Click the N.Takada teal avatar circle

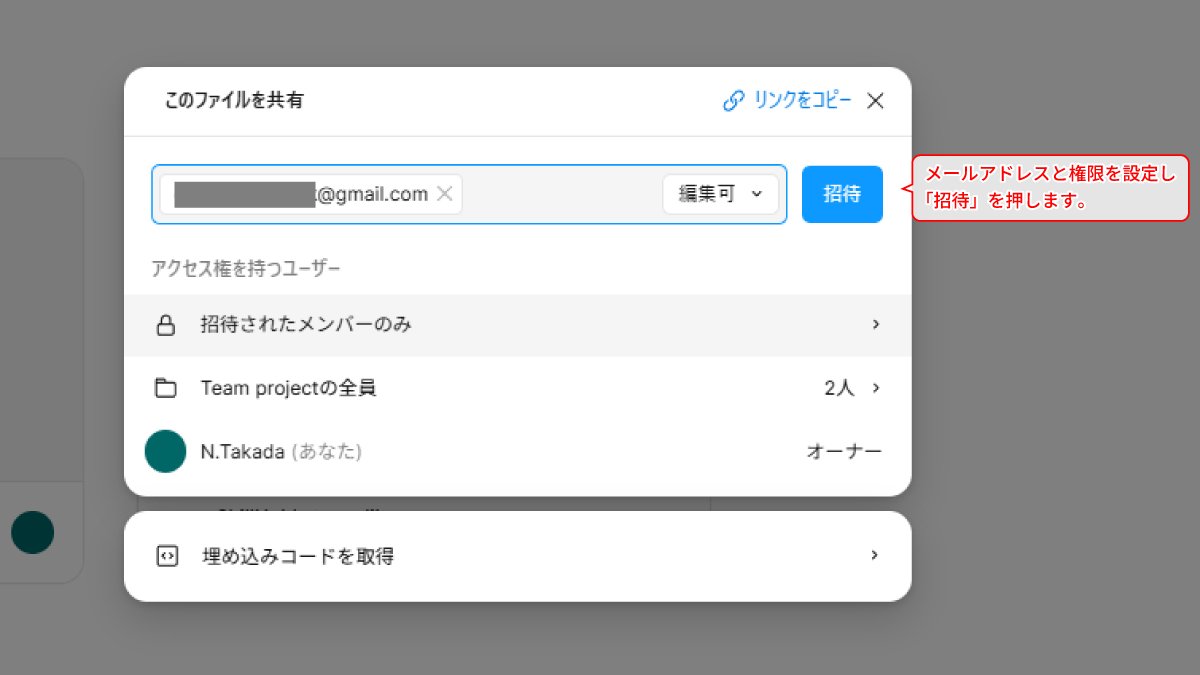[x=166, y=452]
